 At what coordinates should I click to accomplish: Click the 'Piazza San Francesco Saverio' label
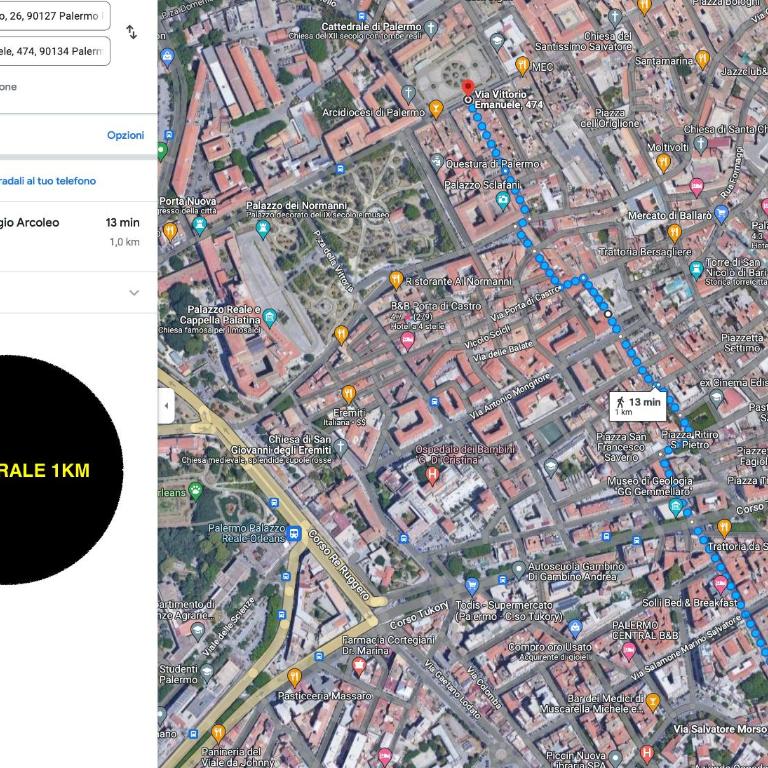[621, 447]
